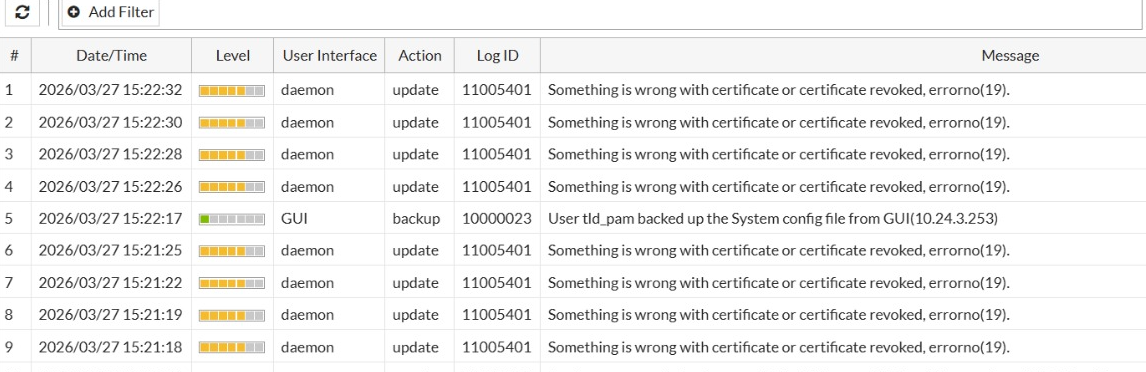Image resolution: width=1146 pixels, height=372 pixels.
Task: Click the User Interface column header
Action: coord(330,56)
